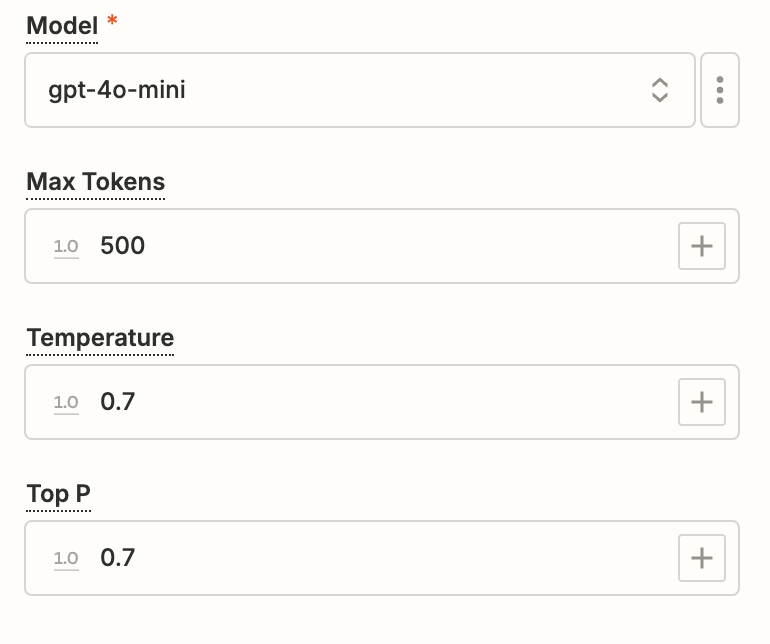Click the Temperature number type icon

[66, 402]
